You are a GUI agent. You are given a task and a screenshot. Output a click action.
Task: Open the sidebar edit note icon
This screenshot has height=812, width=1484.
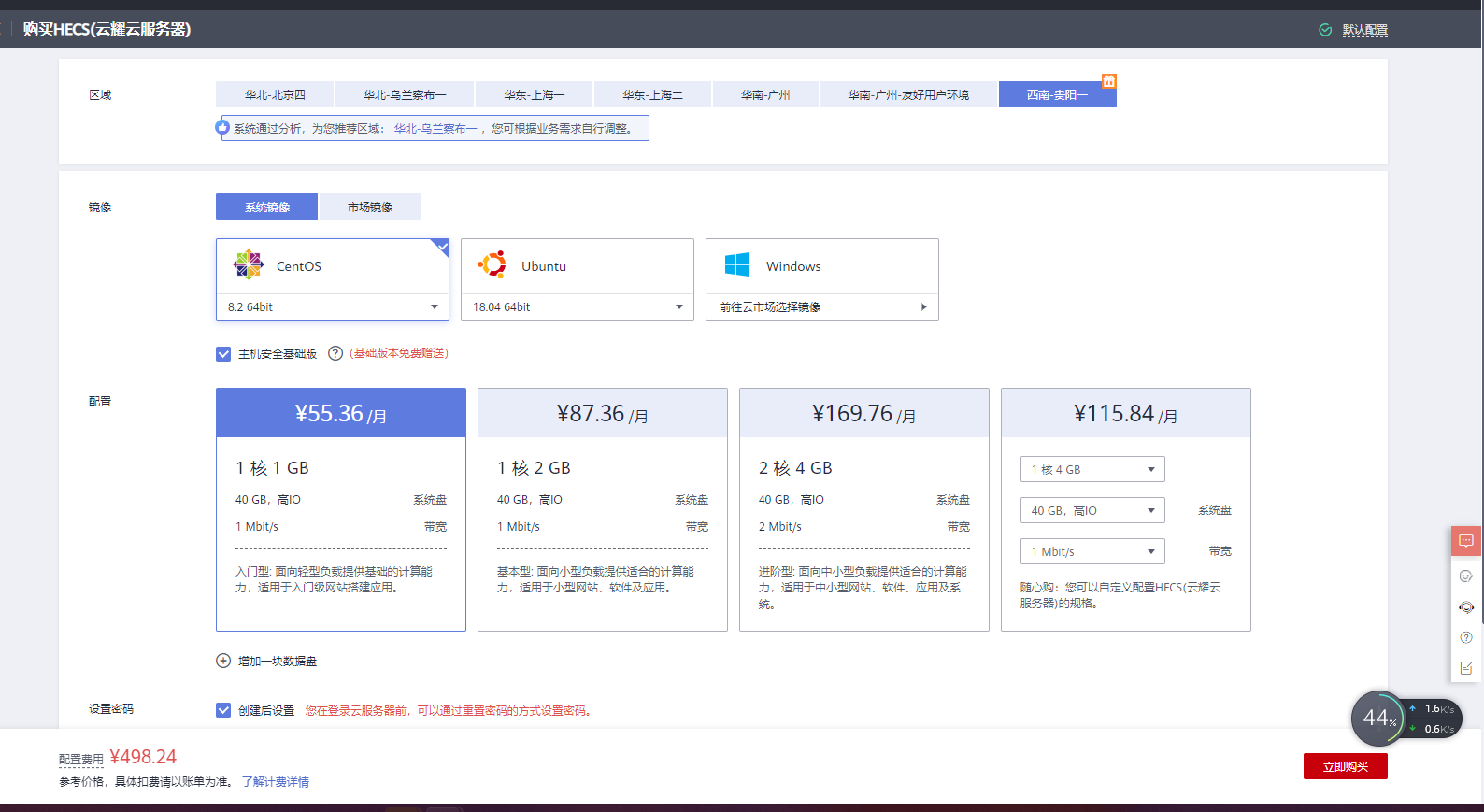[1466, 668]
